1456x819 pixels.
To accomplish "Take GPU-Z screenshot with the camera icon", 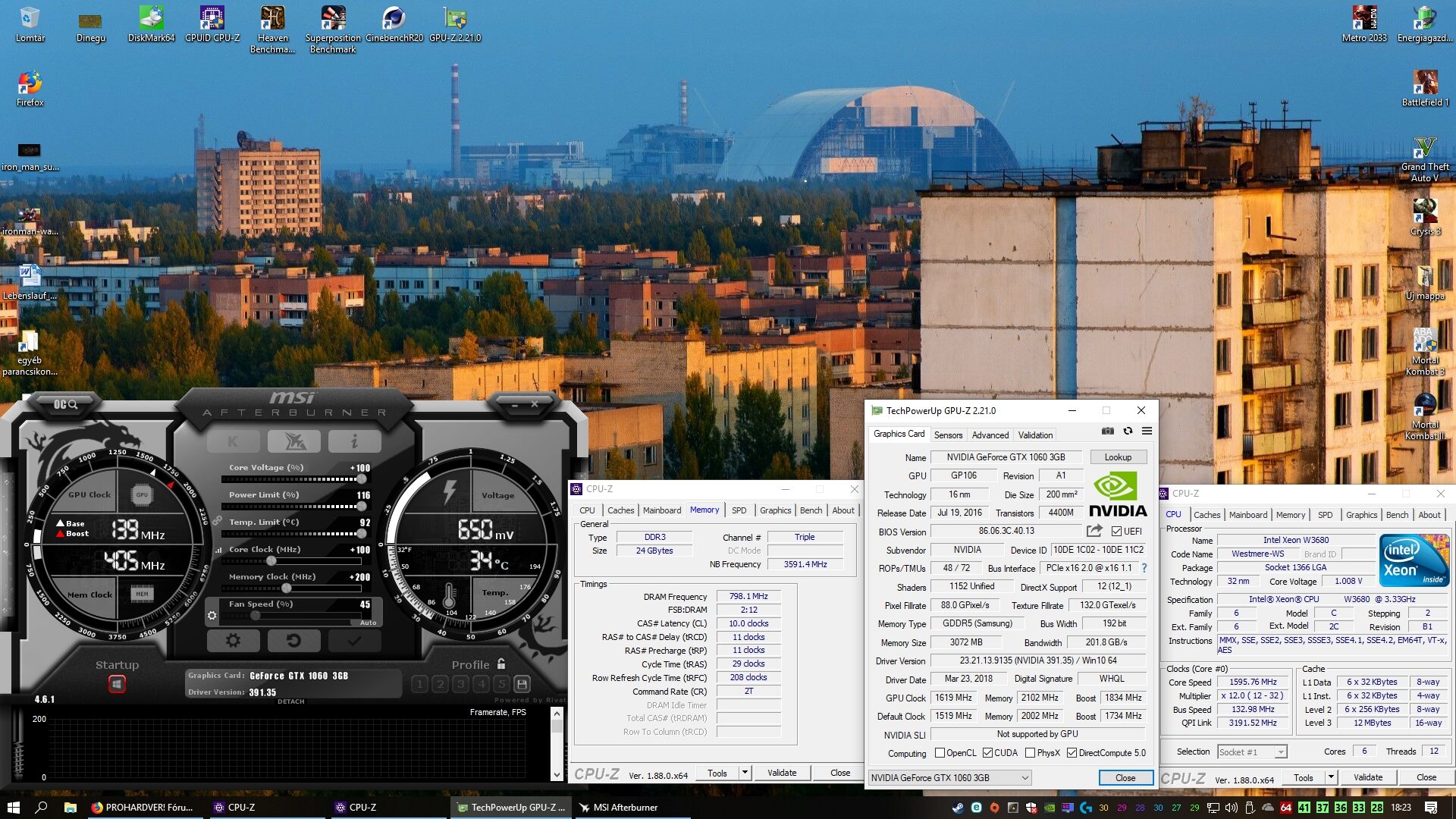I will pyautogui.click(x=1108, y=431).
